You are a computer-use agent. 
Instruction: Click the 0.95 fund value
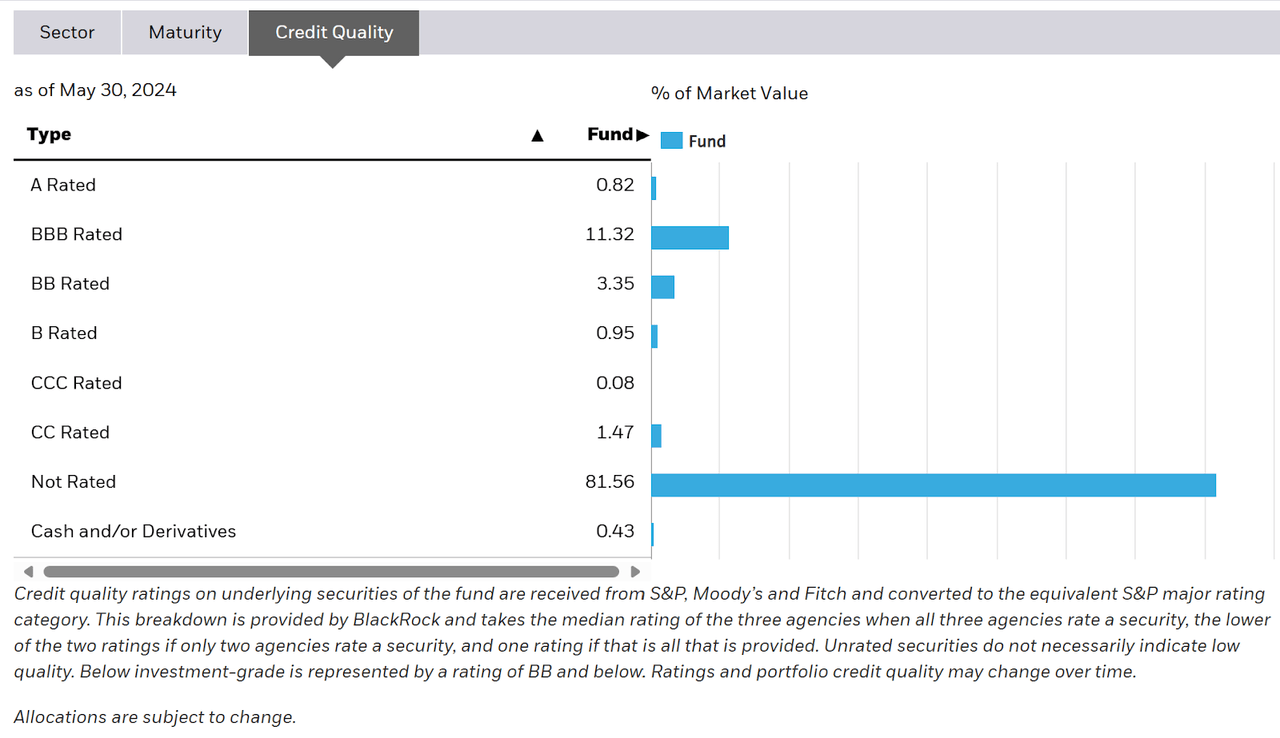tap(615, 333)
